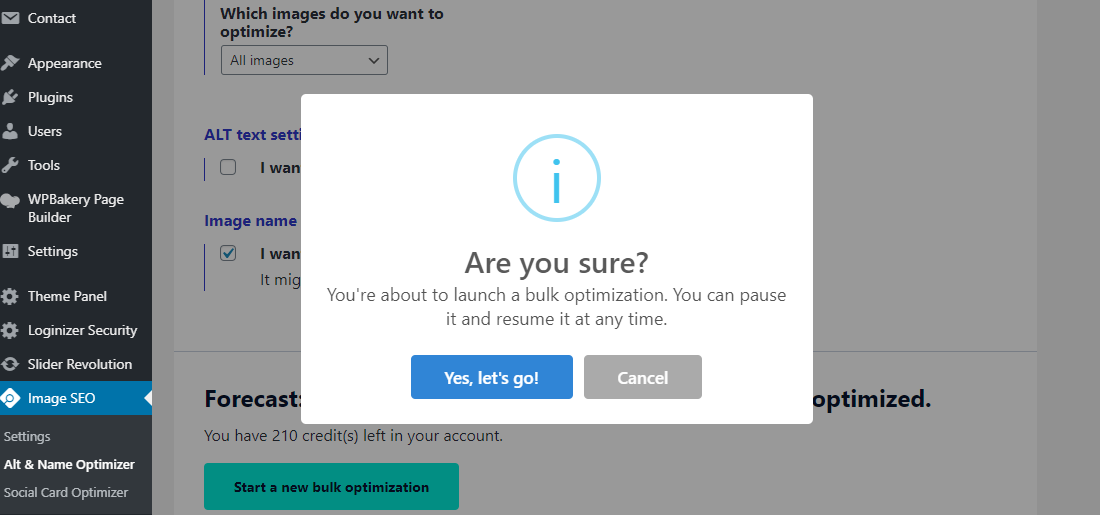Open Loginizer Security menu item

point(82,330)
